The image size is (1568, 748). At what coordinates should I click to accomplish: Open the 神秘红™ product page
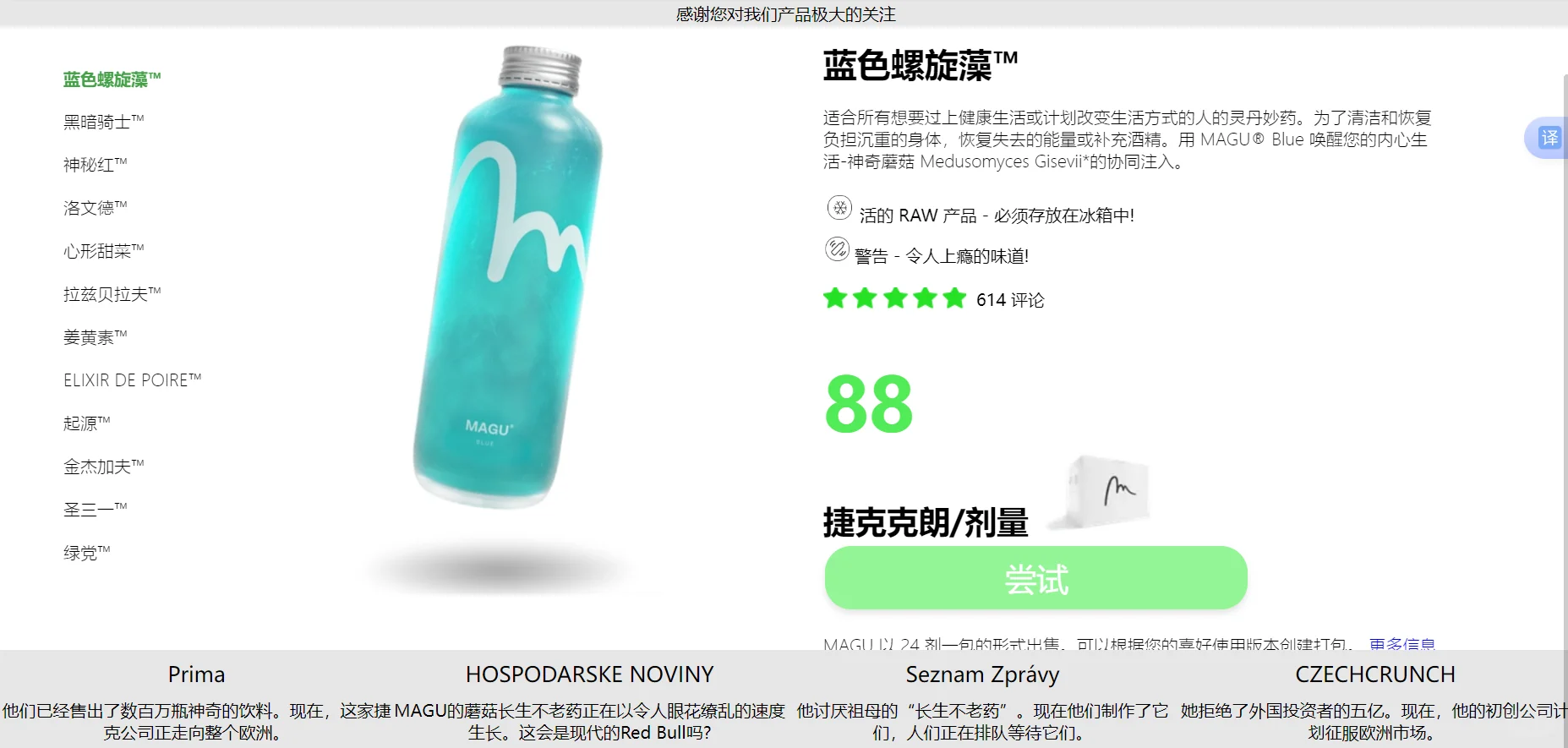[x=95, y=165]
